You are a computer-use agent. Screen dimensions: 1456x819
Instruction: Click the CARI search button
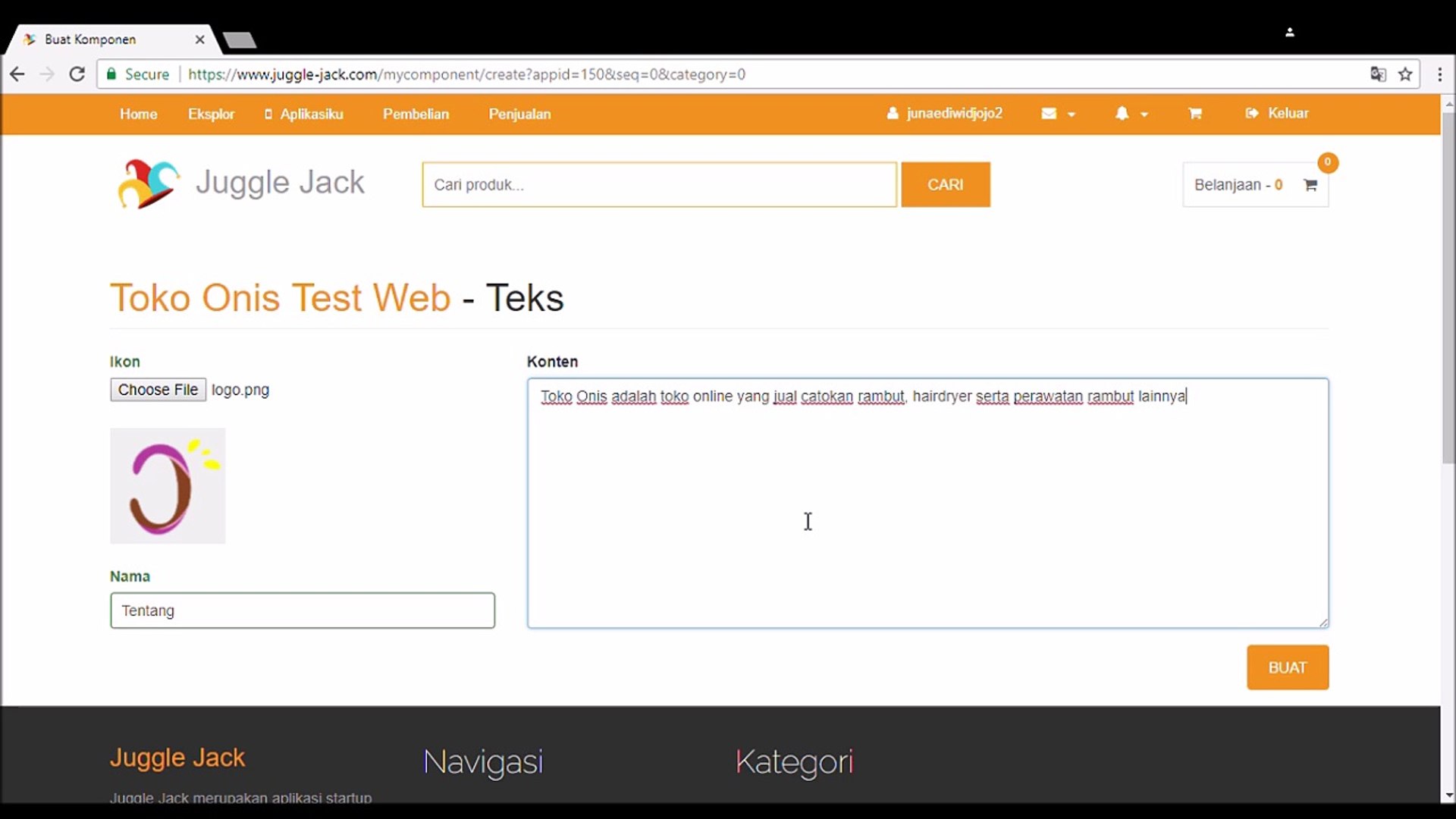[946, 184]
